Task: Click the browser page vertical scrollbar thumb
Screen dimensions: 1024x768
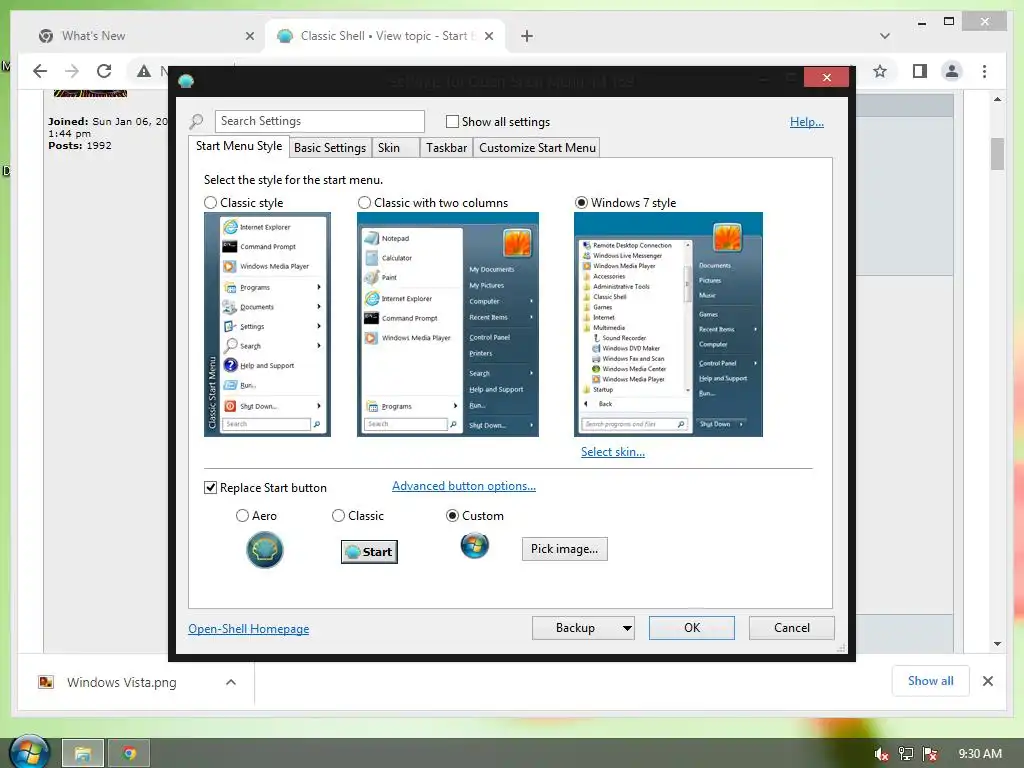Action: pos(997,153)
